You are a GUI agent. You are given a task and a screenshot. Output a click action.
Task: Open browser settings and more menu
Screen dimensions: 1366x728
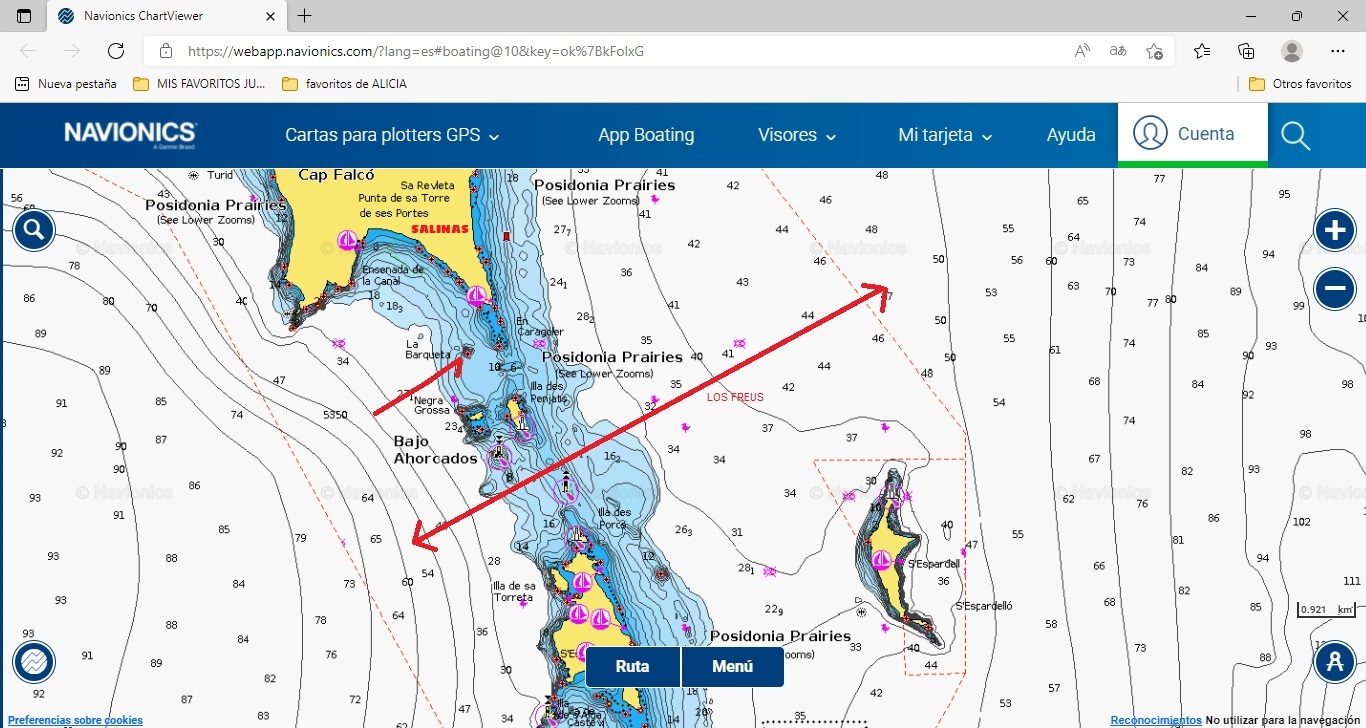click(x=1338, y=51)
